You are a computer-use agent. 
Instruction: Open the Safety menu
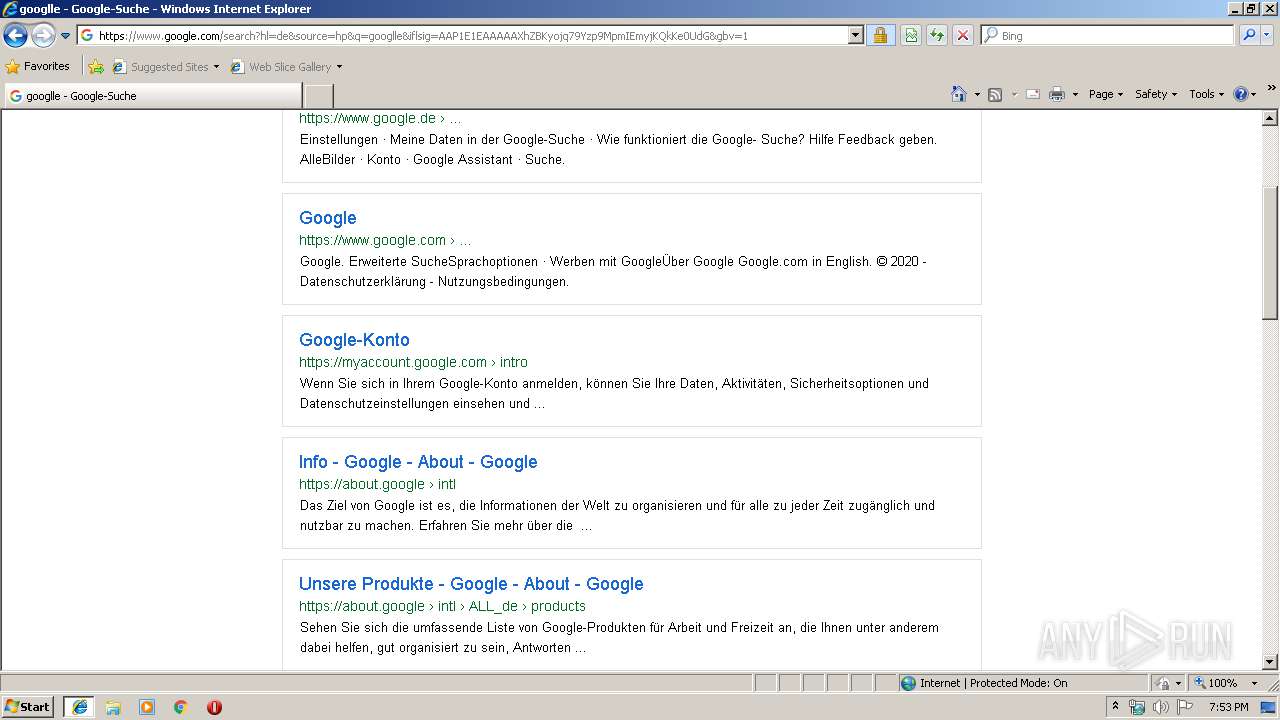point(1157,94)
